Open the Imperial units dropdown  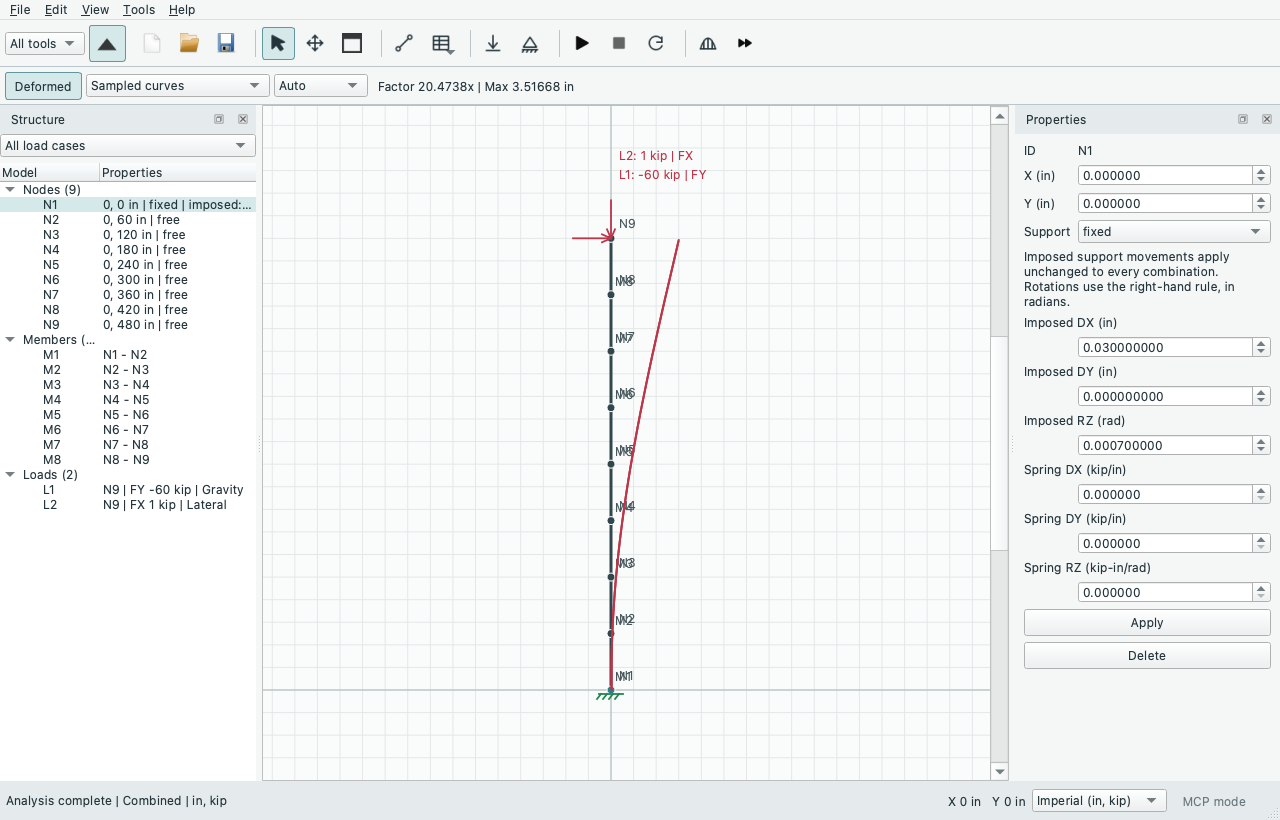1099,801
